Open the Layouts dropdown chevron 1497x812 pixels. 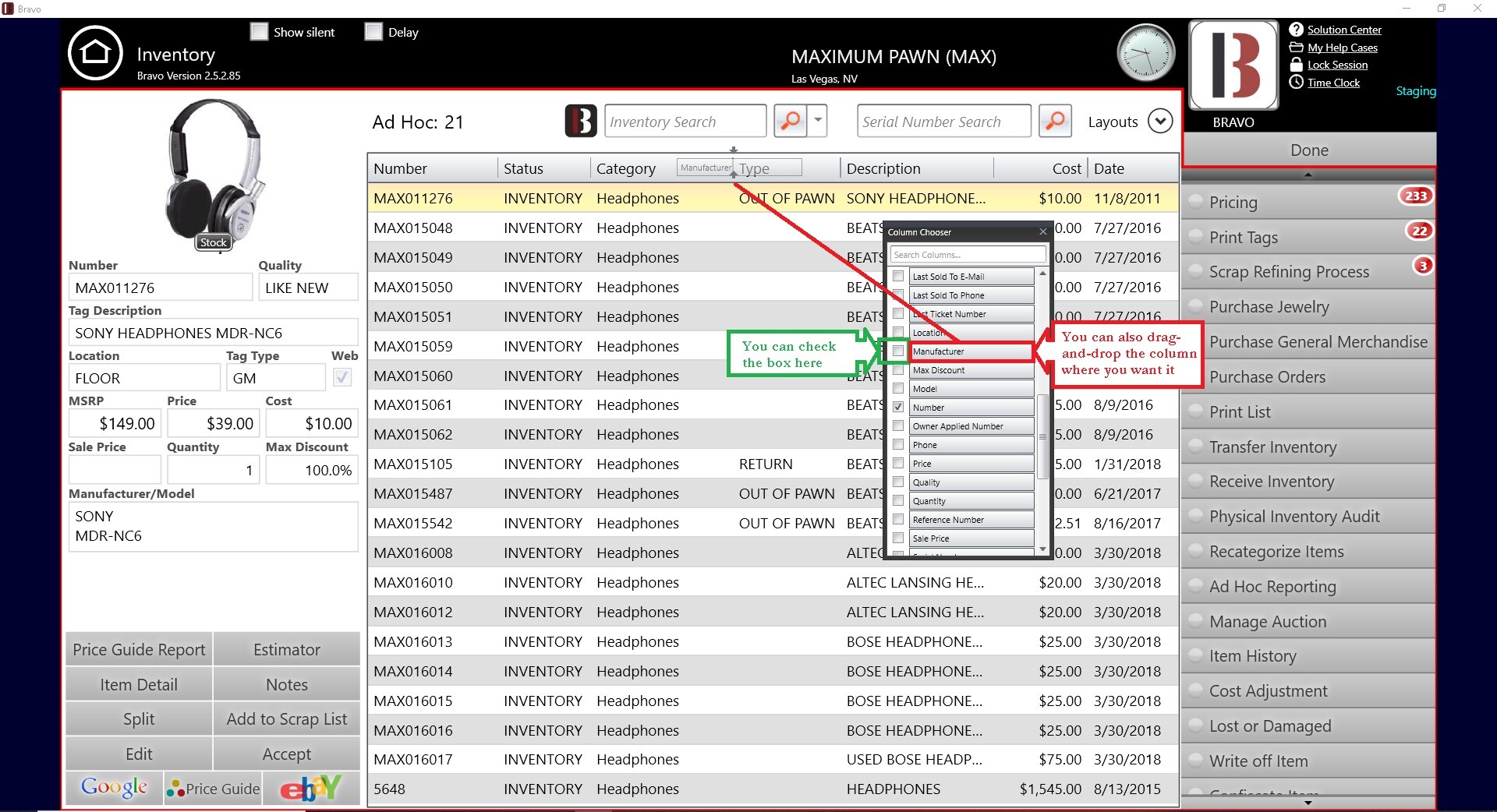tap(1160, 122)
